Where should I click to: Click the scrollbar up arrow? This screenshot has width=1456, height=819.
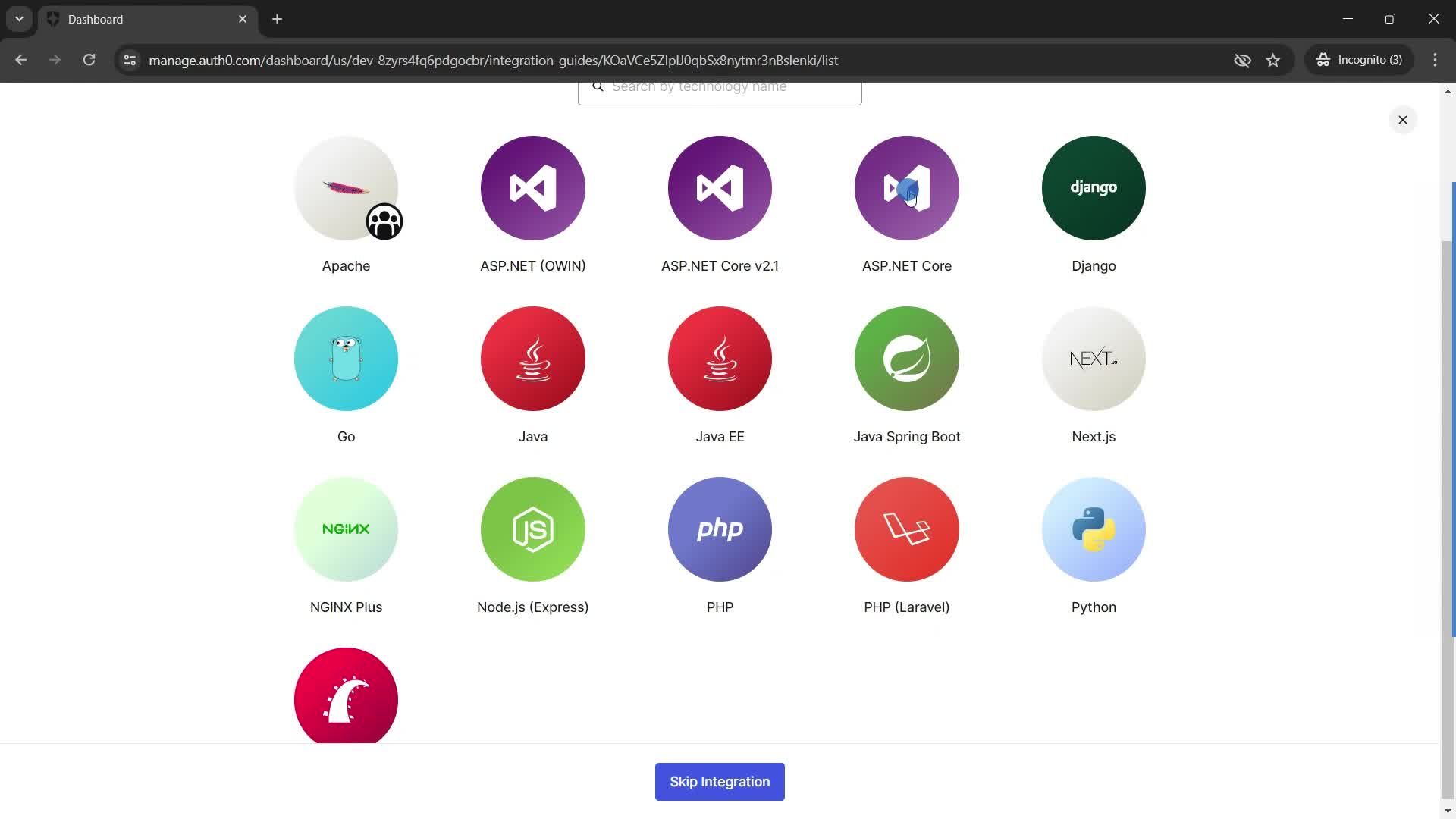(x=1448, y=91)
